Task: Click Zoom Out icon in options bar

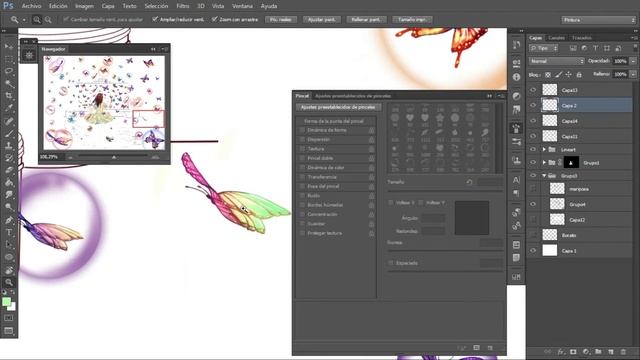Action: (48, 20)
